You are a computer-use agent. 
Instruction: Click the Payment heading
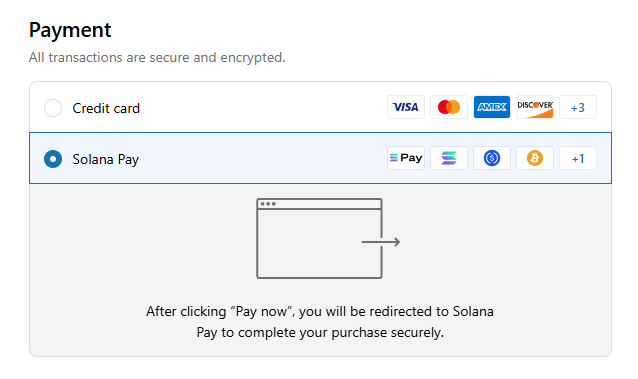(70, 30)
